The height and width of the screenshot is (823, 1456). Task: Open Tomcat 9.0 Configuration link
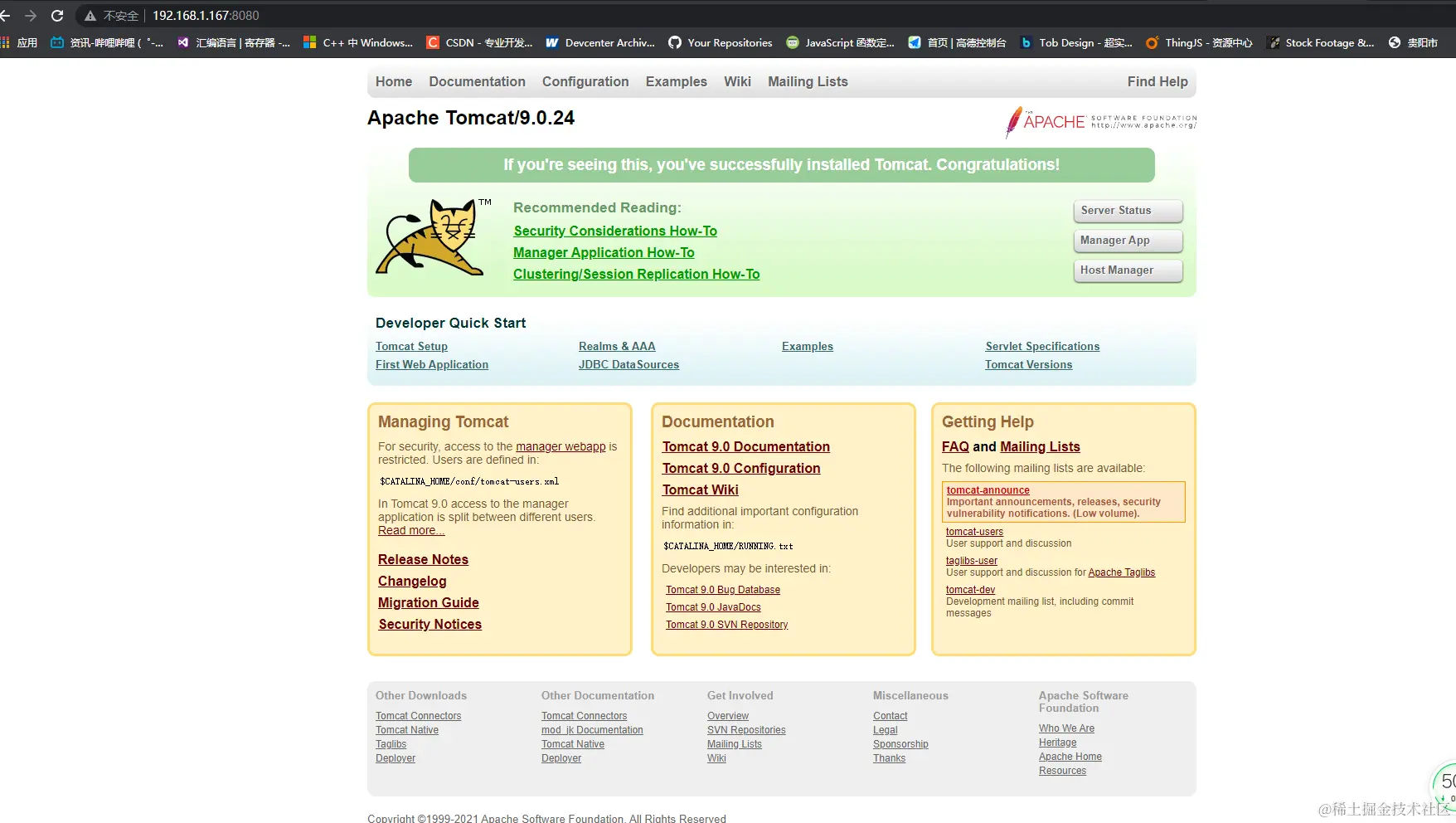coord(741,468)
